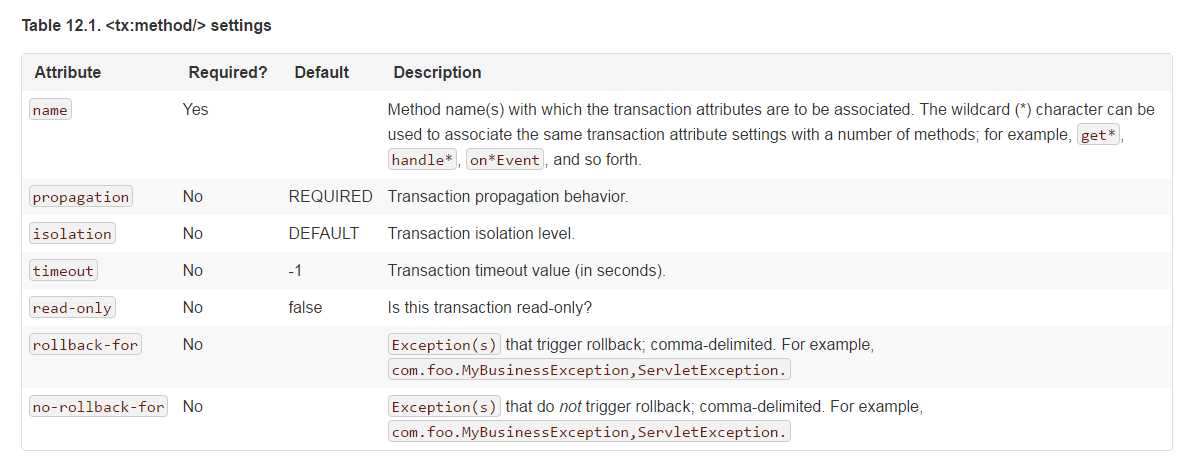The image size is (1196, 474).
Task: Click the Attribute column header
Action: click(68, 73)
